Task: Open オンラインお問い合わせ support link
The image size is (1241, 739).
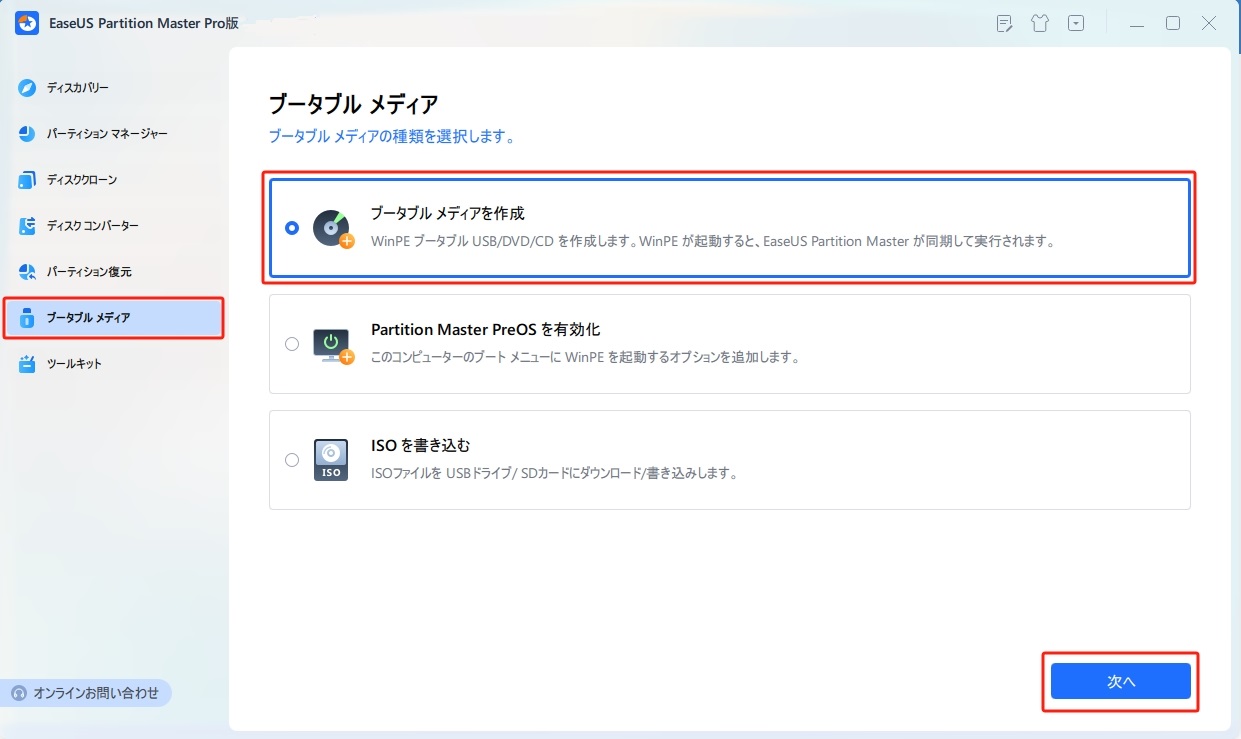Action: 86,693
